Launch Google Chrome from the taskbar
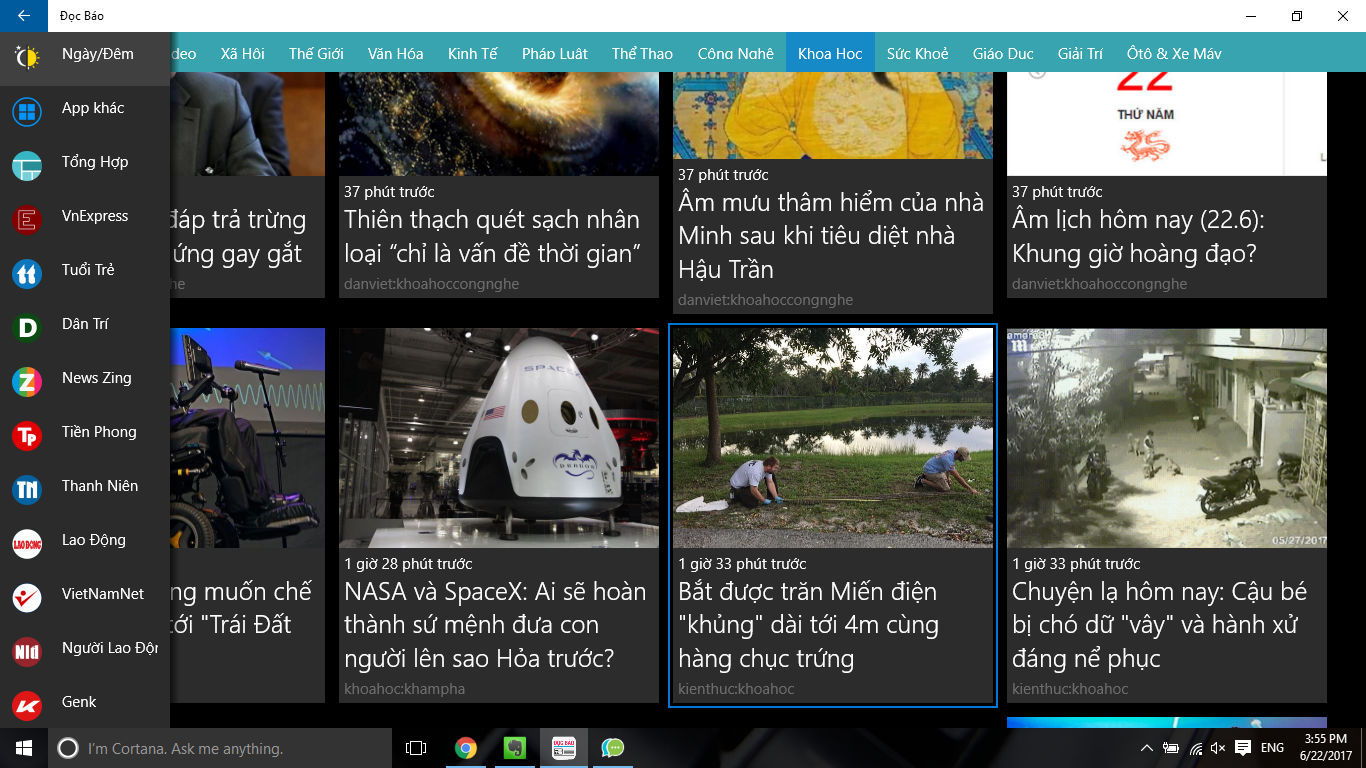Screen dimensions: 1366x768 coord(465,748)
